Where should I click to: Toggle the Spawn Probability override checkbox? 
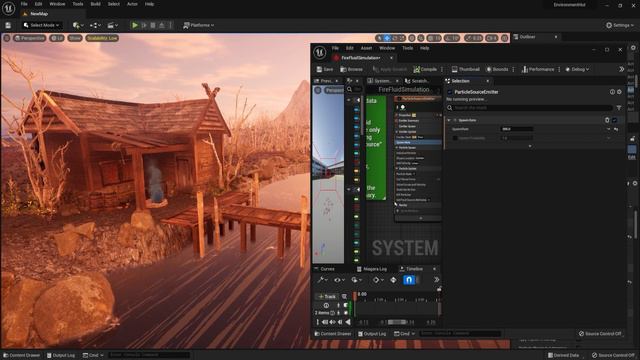click(455, 138)
